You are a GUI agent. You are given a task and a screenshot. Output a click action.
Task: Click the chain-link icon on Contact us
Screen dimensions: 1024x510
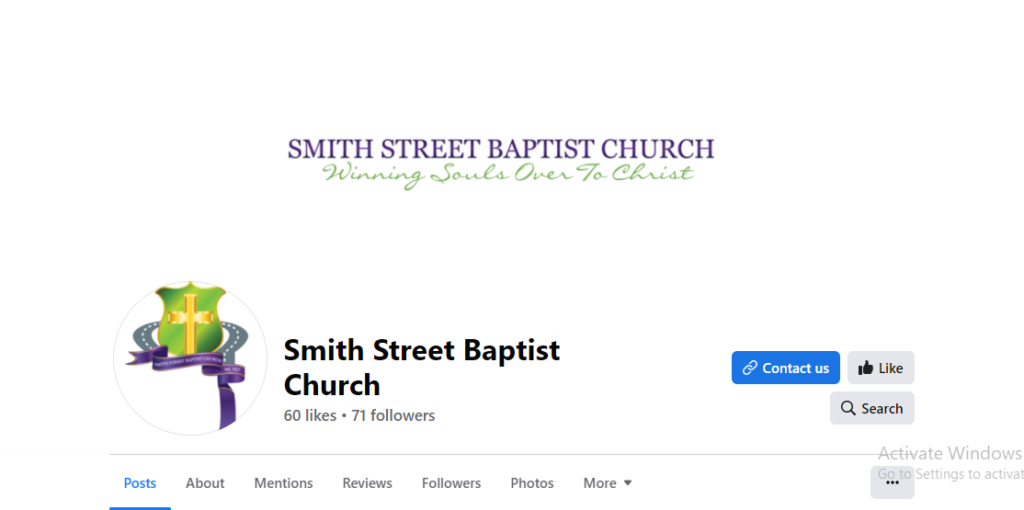pos(749,368)
